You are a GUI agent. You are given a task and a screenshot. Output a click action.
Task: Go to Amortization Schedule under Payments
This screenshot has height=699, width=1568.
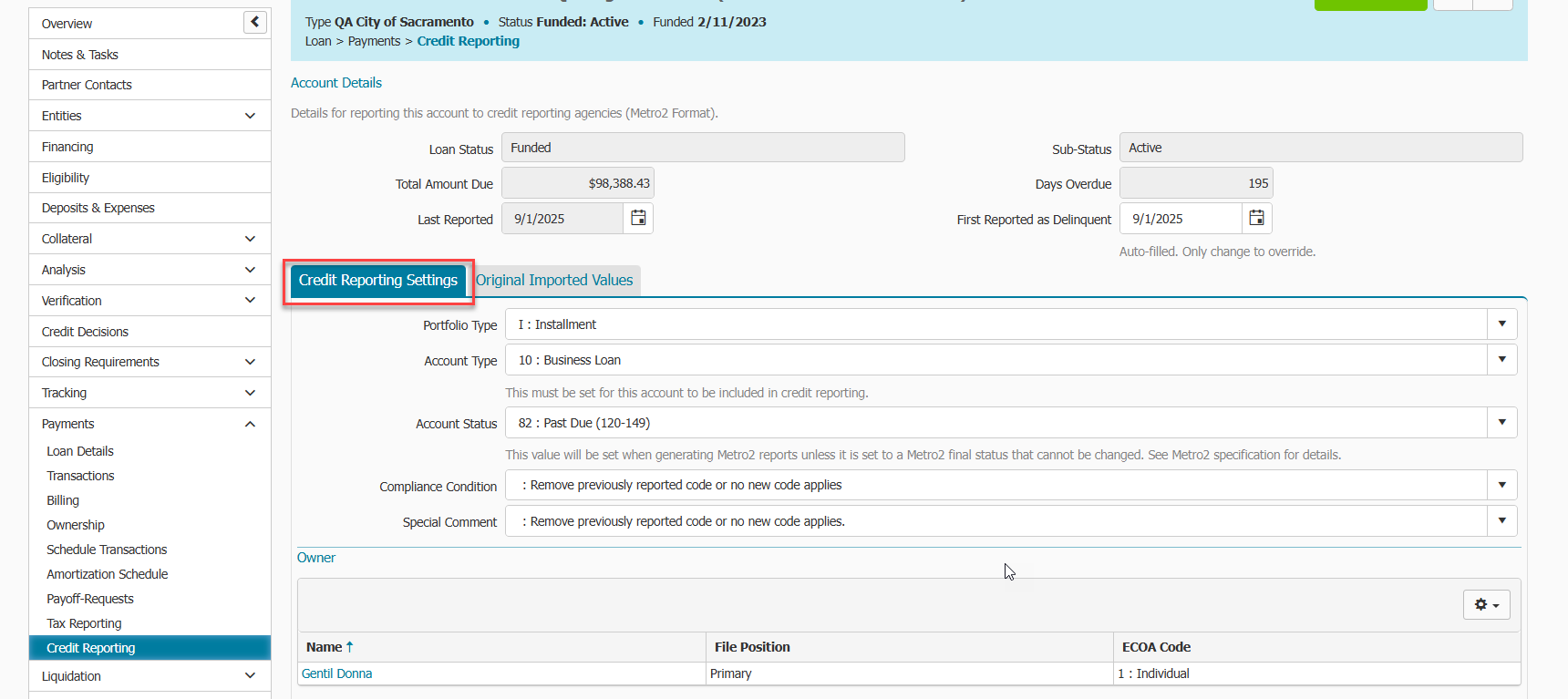point(108,574)
